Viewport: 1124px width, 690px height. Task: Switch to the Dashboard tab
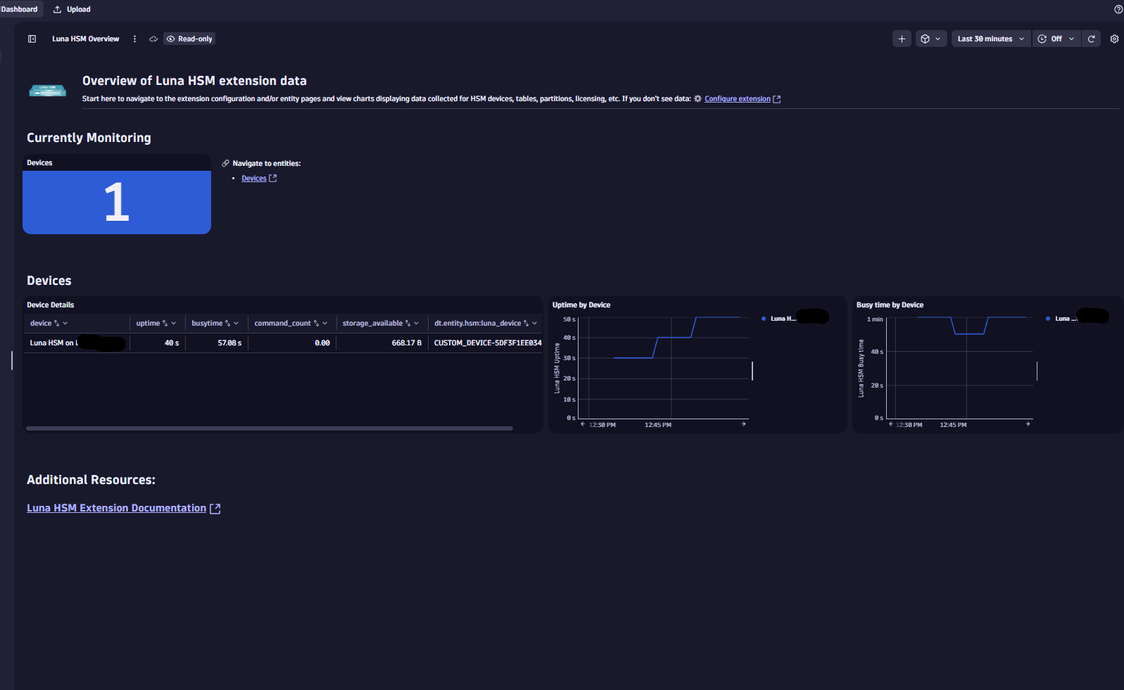19,9
